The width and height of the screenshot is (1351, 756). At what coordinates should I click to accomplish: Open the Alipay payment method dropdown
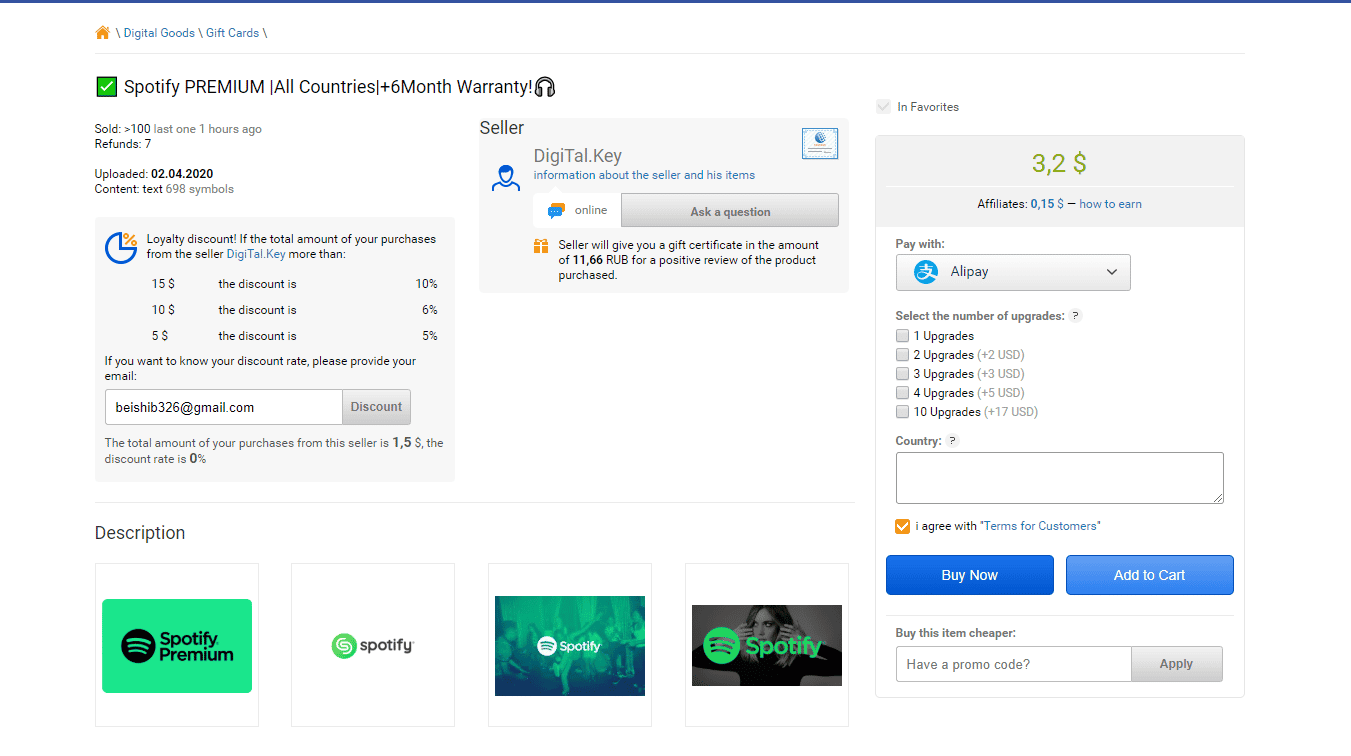point(1013,272)
